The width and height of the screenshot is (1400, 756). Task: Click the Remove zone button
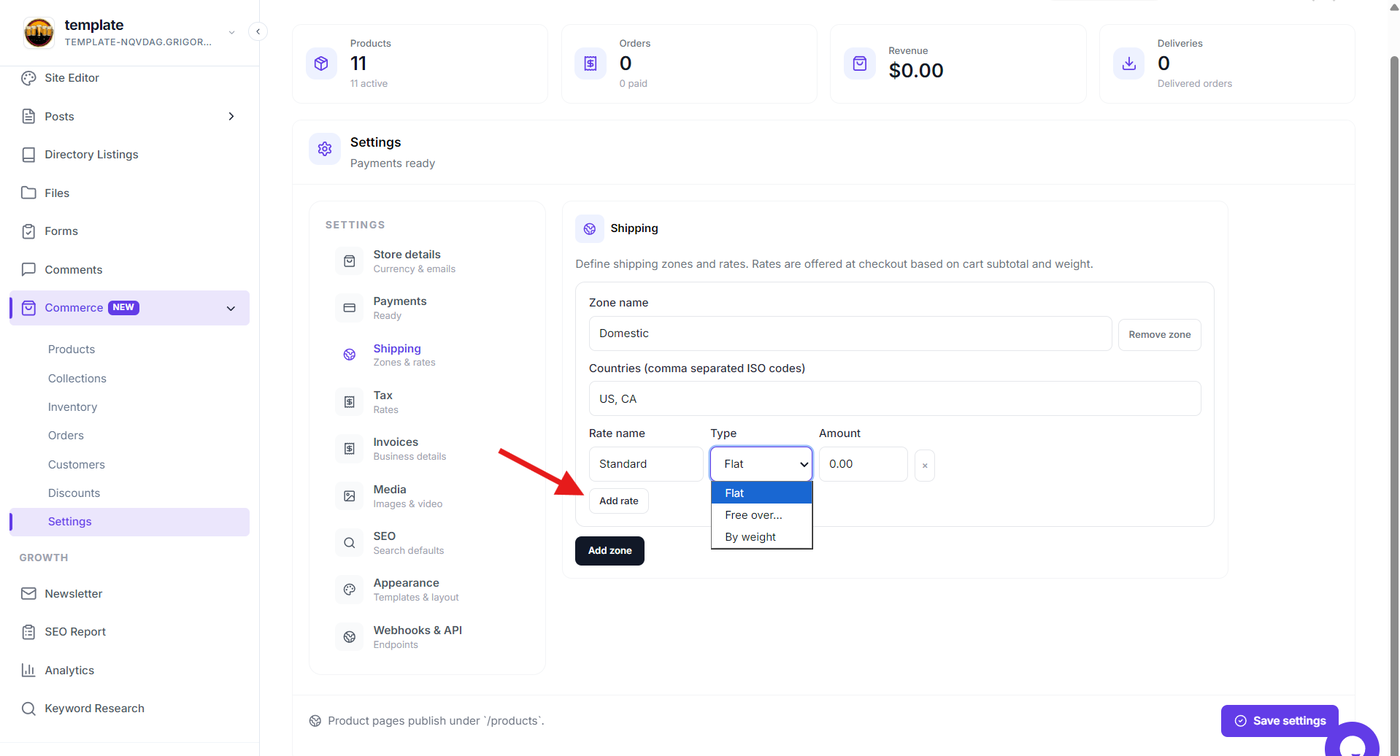click(x=1159, y=335)
